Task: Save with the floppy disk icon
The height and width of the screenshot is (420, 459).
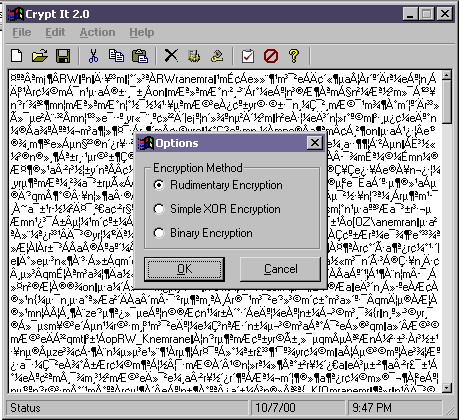Action: [63, 56]
